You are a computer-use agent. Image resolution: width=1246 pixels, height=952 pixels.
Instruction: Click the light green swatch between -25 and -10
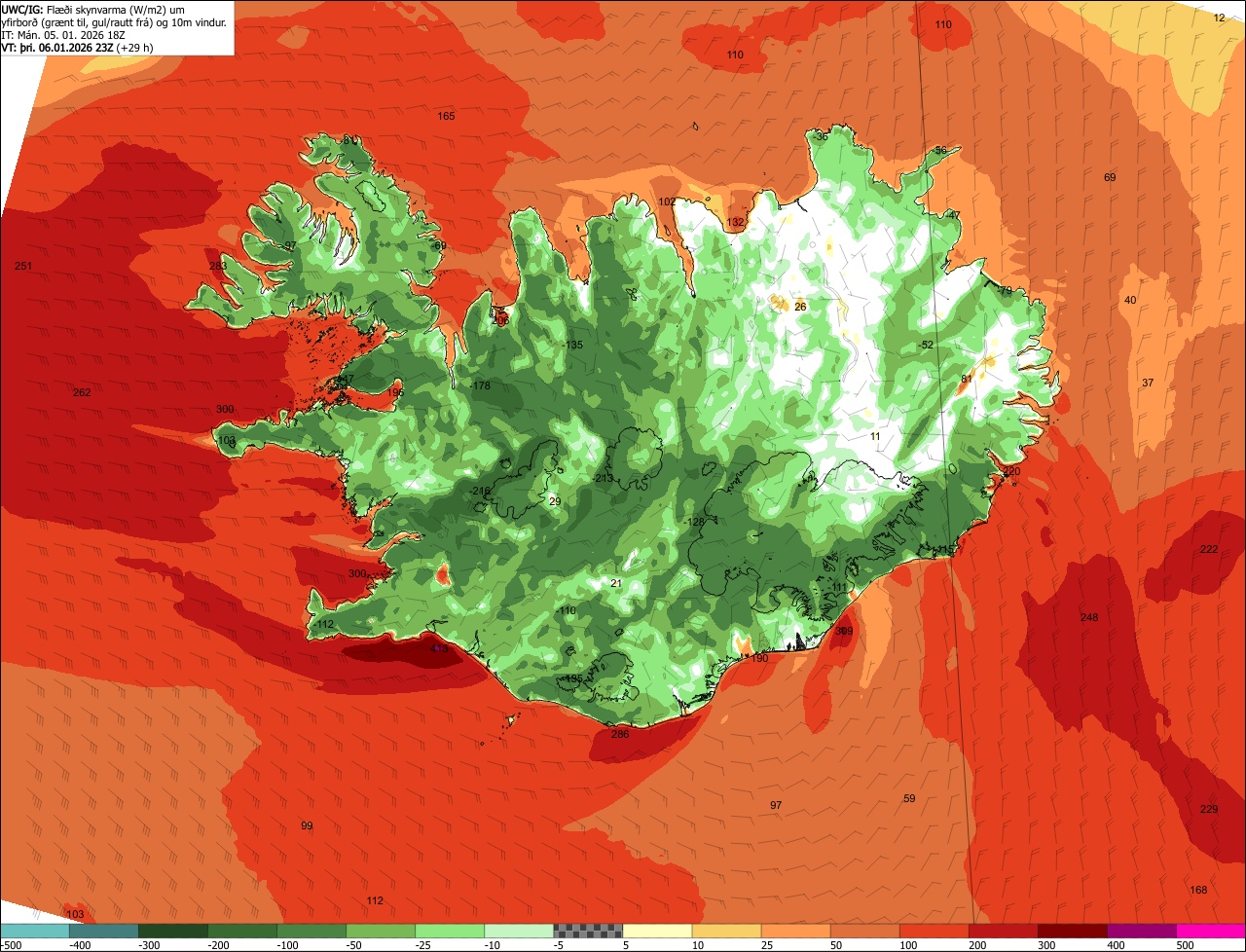pyautogui.click(x=450, y=931)
